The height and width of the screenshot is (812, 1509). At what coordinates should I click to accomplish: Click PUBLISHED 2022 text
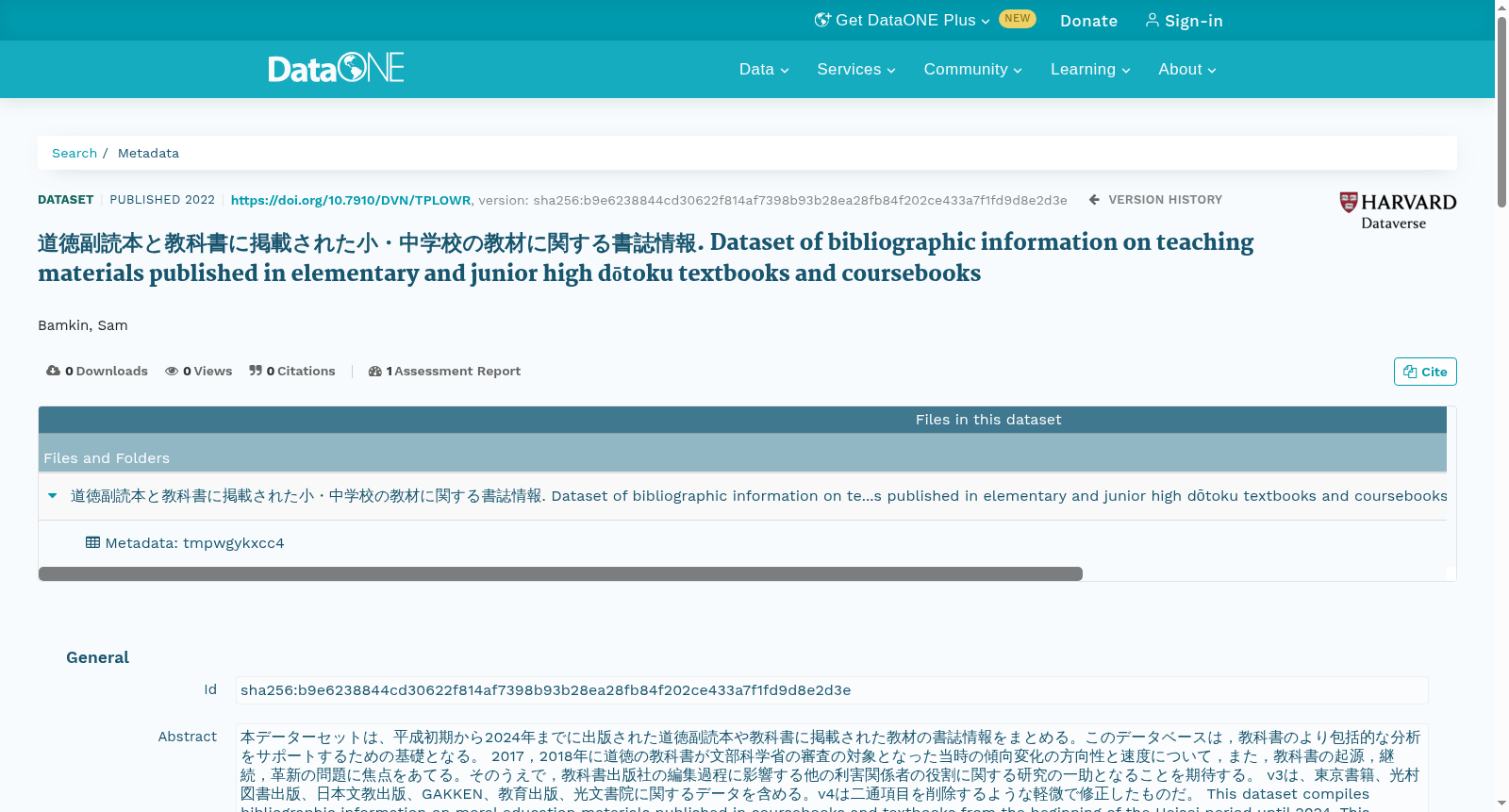[162, 200]
